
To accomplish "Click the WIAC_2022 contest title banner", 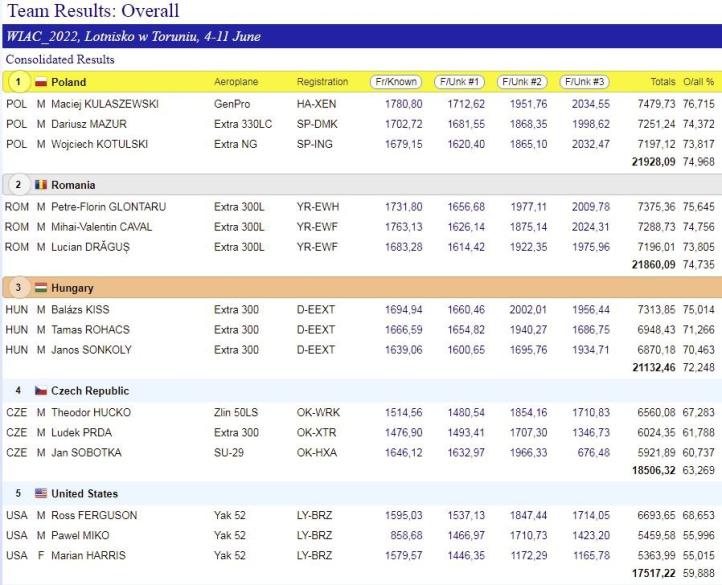I will [x=362, y=36].
